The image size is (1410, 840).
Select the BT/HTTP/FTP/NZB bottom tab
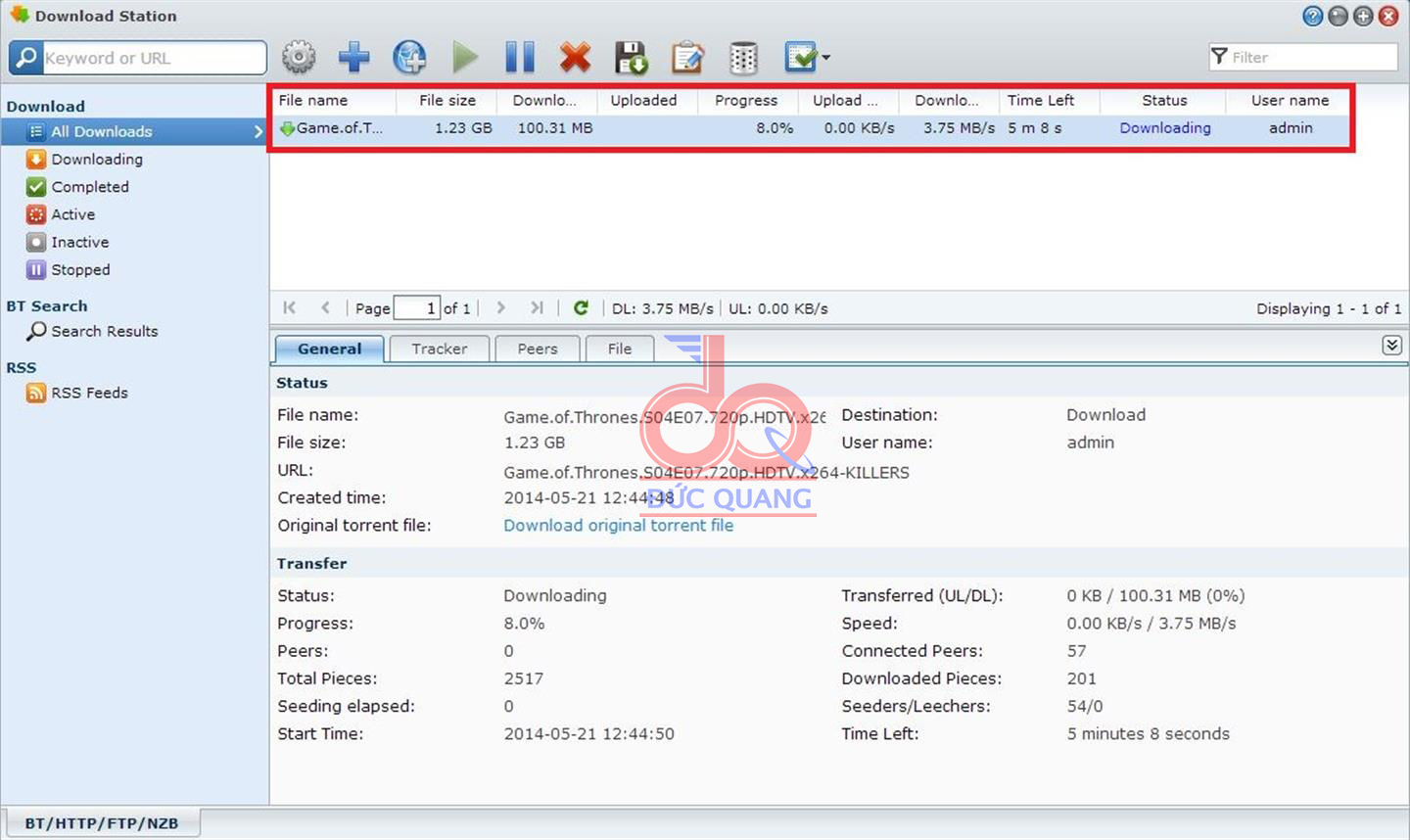pyautogui.click(x=102, y=823)
